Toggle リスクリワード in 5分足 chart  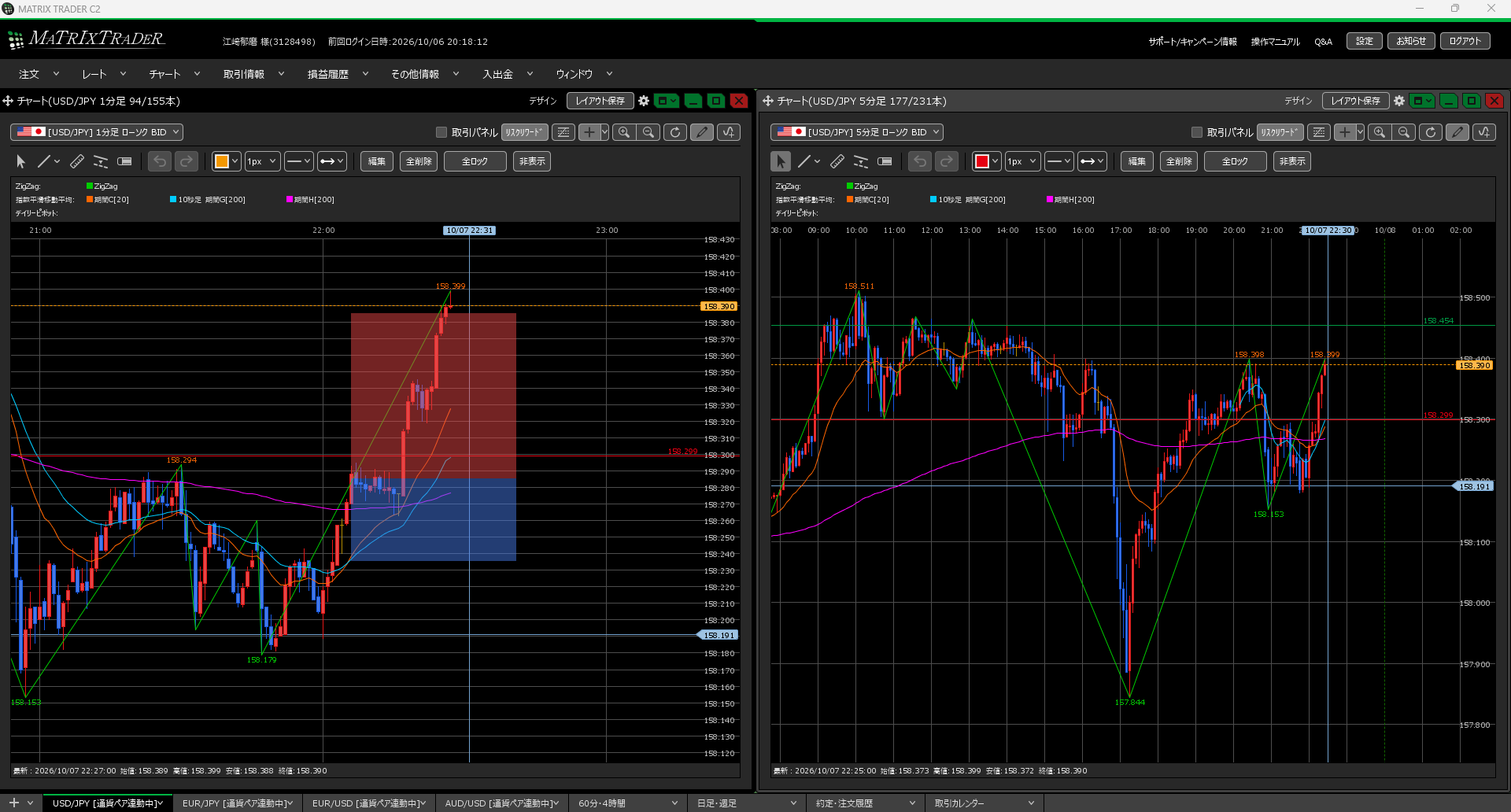(x=1280, y=132)
